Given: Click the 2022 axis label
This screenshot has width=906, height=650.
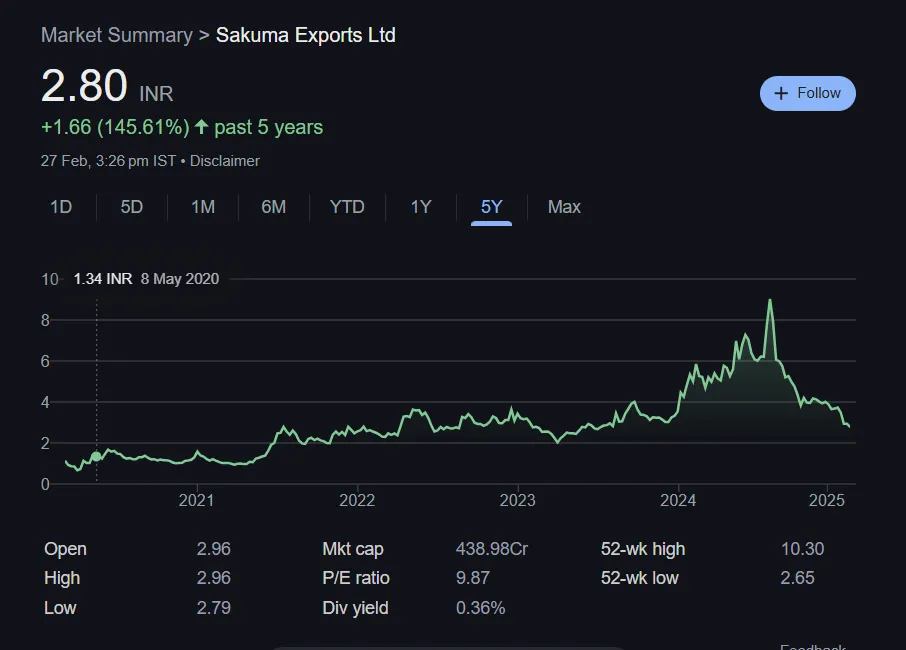Looking at the screenshot, I should pyautogui.click(x=357, y=500).
